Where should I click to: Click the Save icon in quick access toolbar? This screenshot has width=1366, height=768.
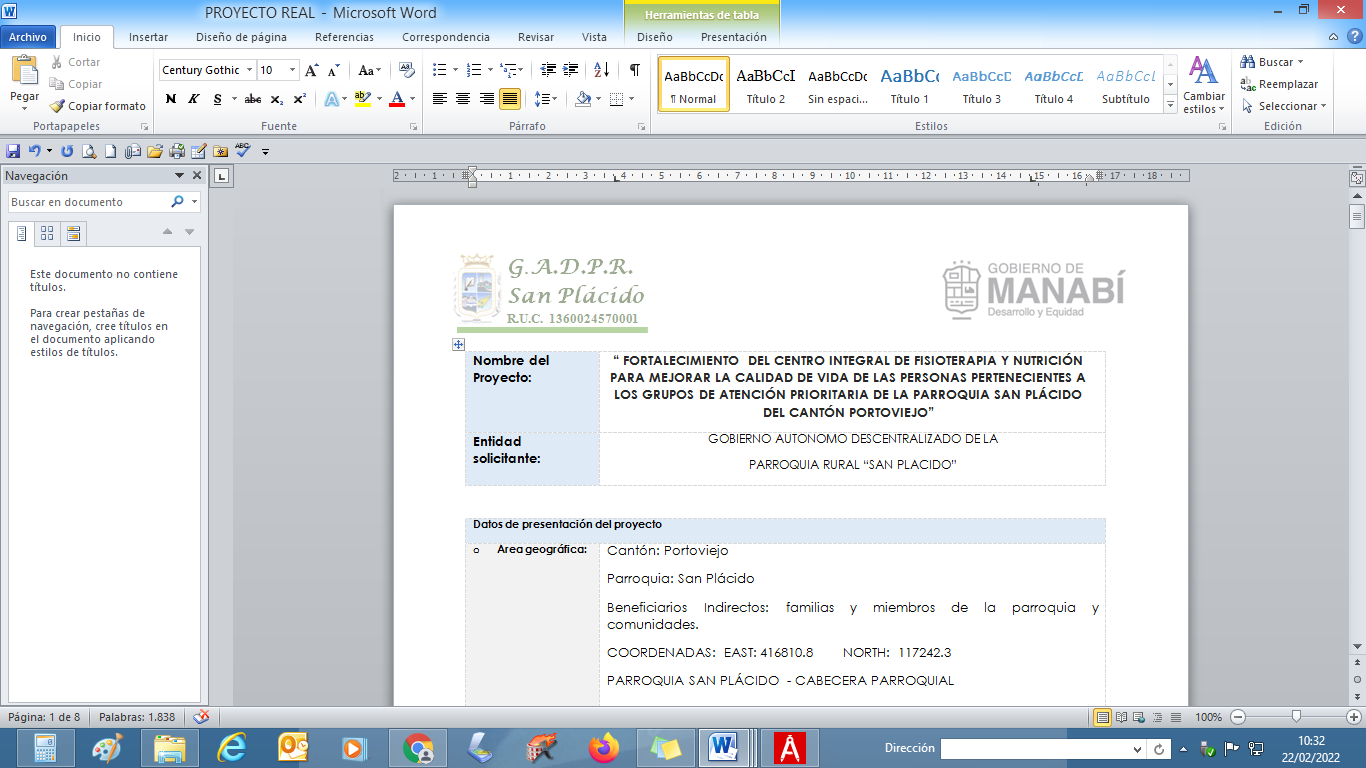pyautogui.click(x=13, y=152)
